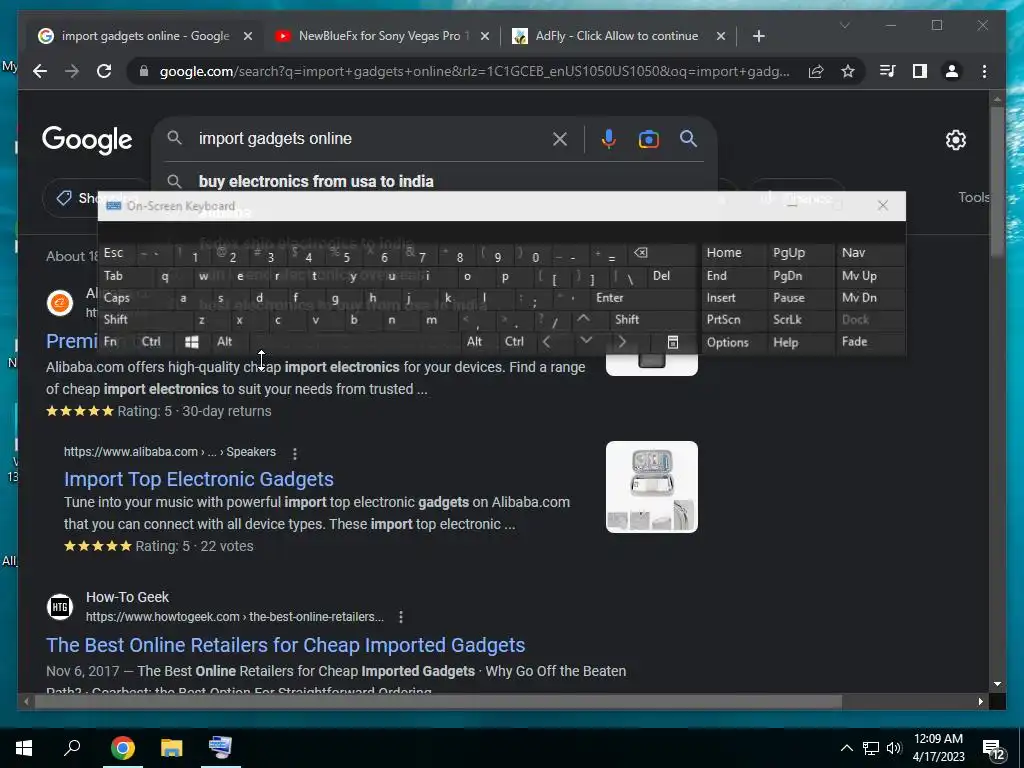Toggle ScrLk on the on-screen keyboard
The image size is (1024, 768).
tap(787, 319)
